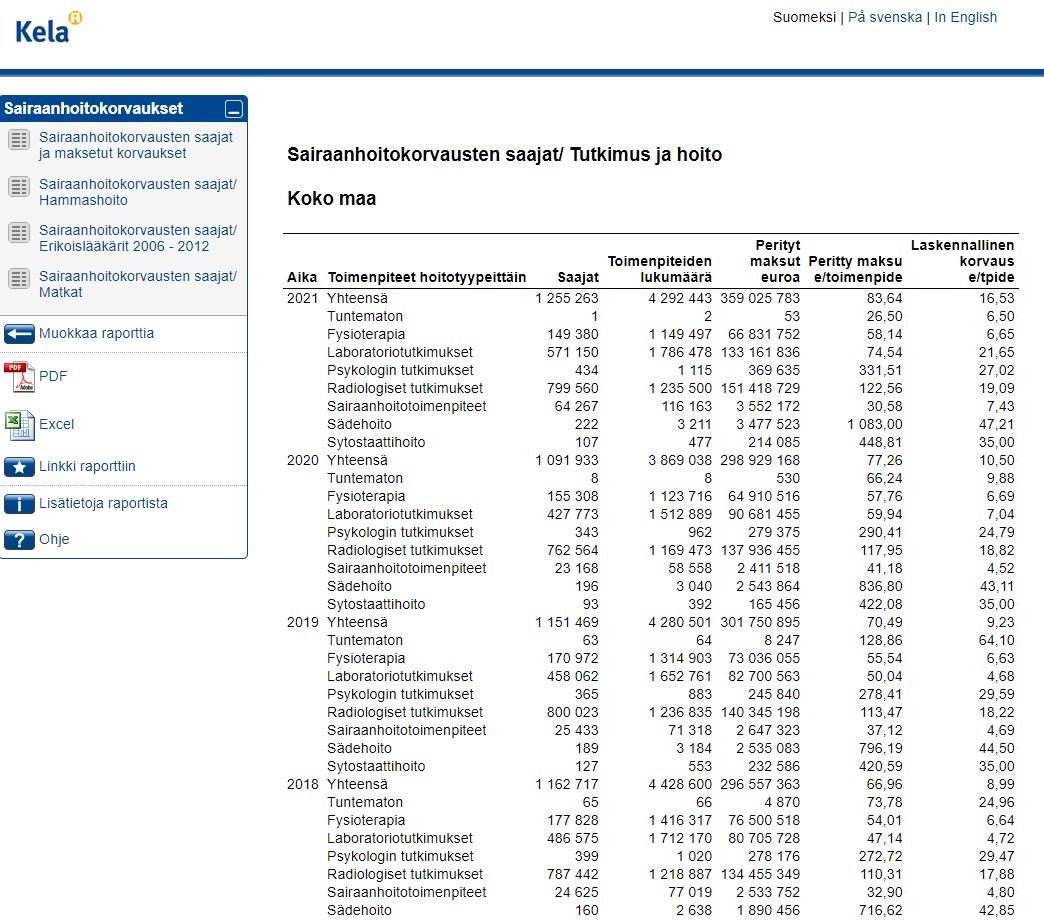Click the question mark Ohje icon

(x=19, y=540)
